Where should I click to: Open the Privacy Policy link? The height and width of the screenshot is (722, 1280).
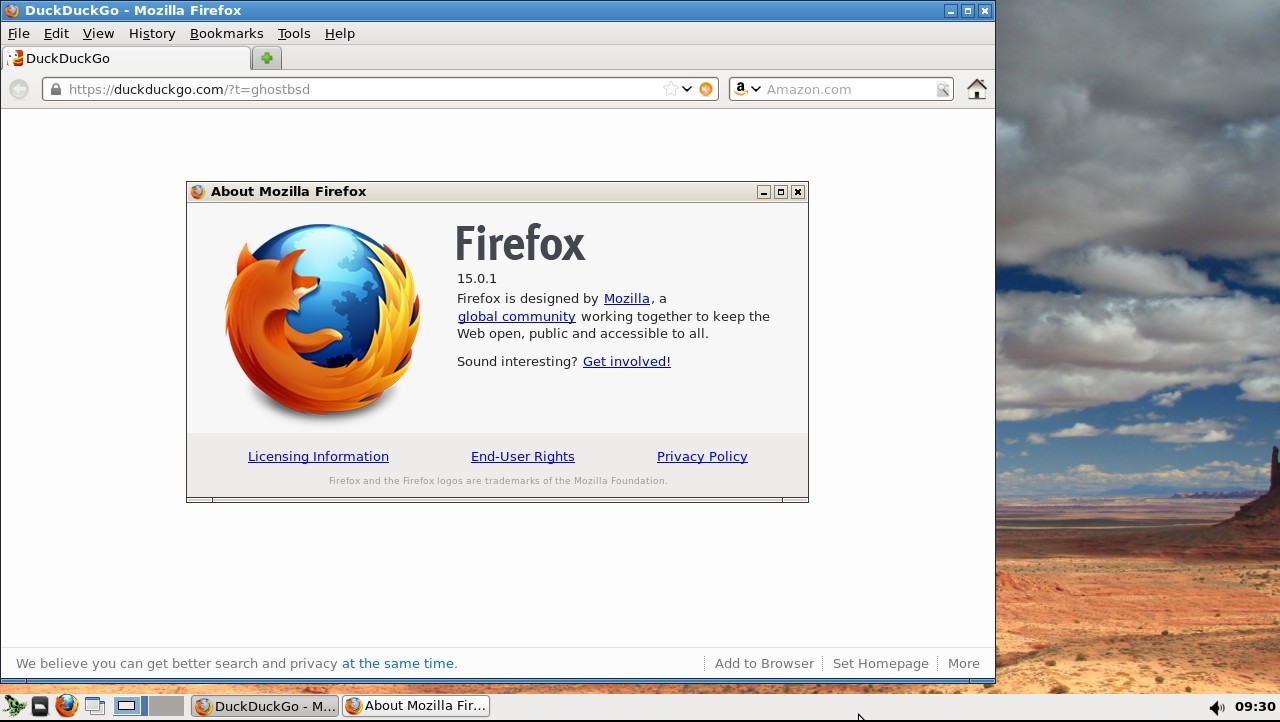tap(702, 456)
